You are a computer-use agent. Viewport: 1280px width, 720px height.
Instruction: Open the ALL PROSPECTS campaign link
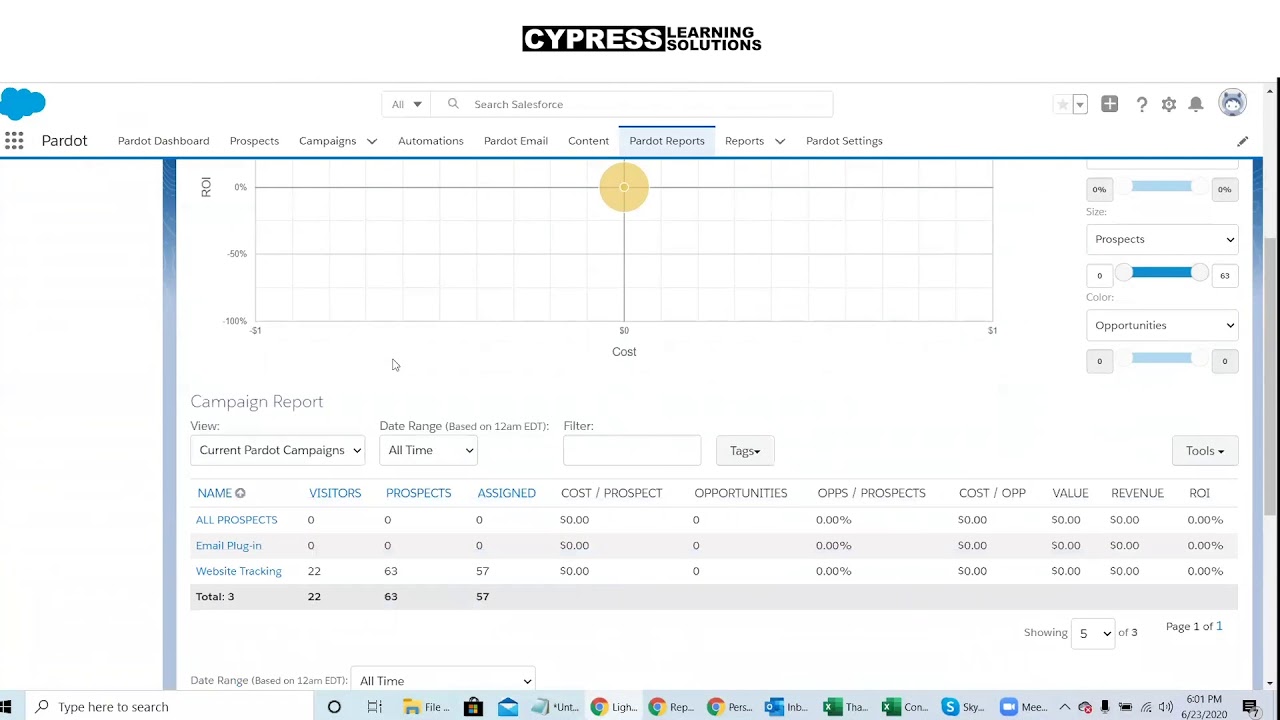(x=237, y=520)
